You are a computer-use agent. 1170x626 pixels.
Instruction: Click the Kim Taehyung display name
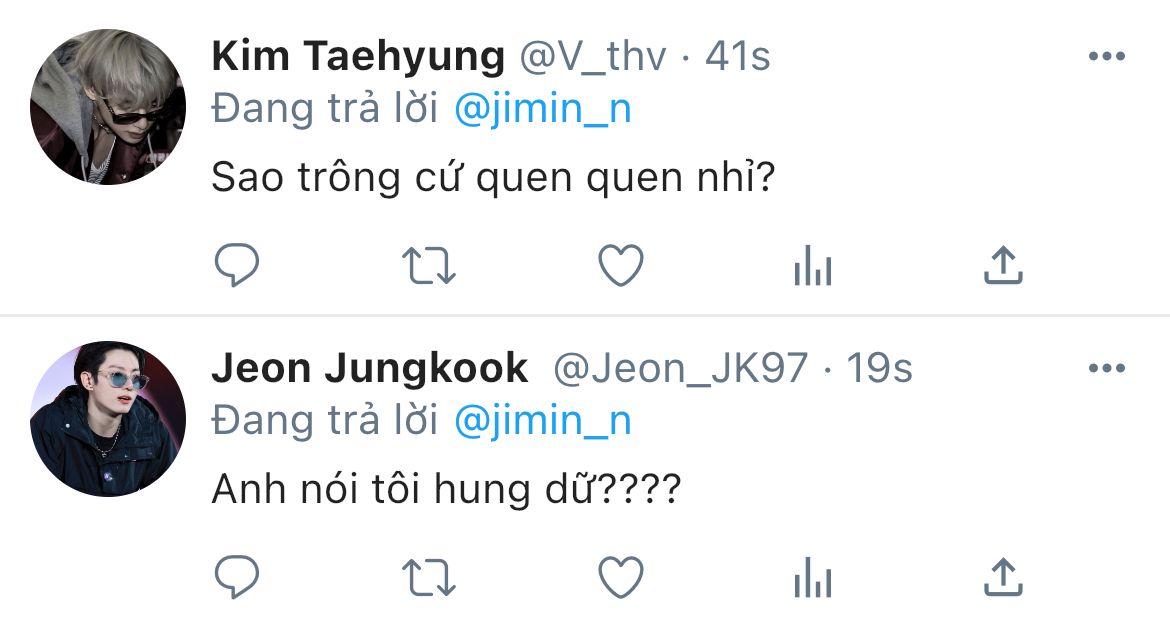pos(358,57)
